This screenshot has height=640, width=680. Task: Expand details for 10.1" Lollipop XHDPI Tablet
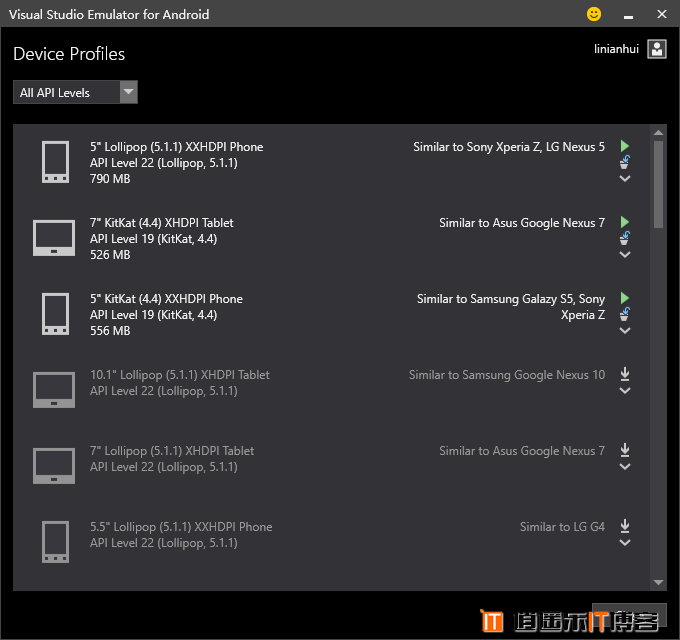pyautogui.click(x=624, y=390)
